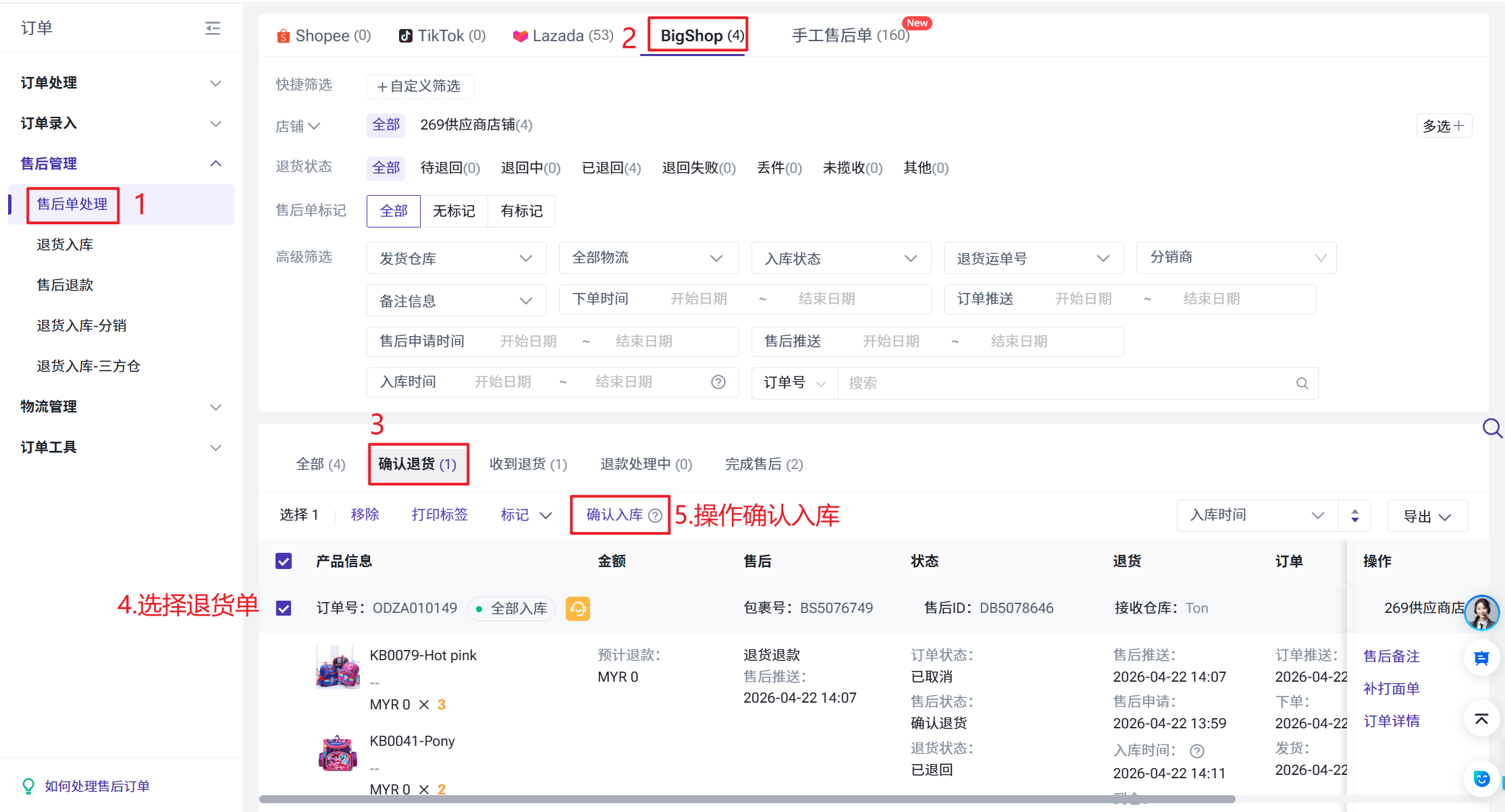Toggle the select-all header checkbox

(x=284, y=561)
